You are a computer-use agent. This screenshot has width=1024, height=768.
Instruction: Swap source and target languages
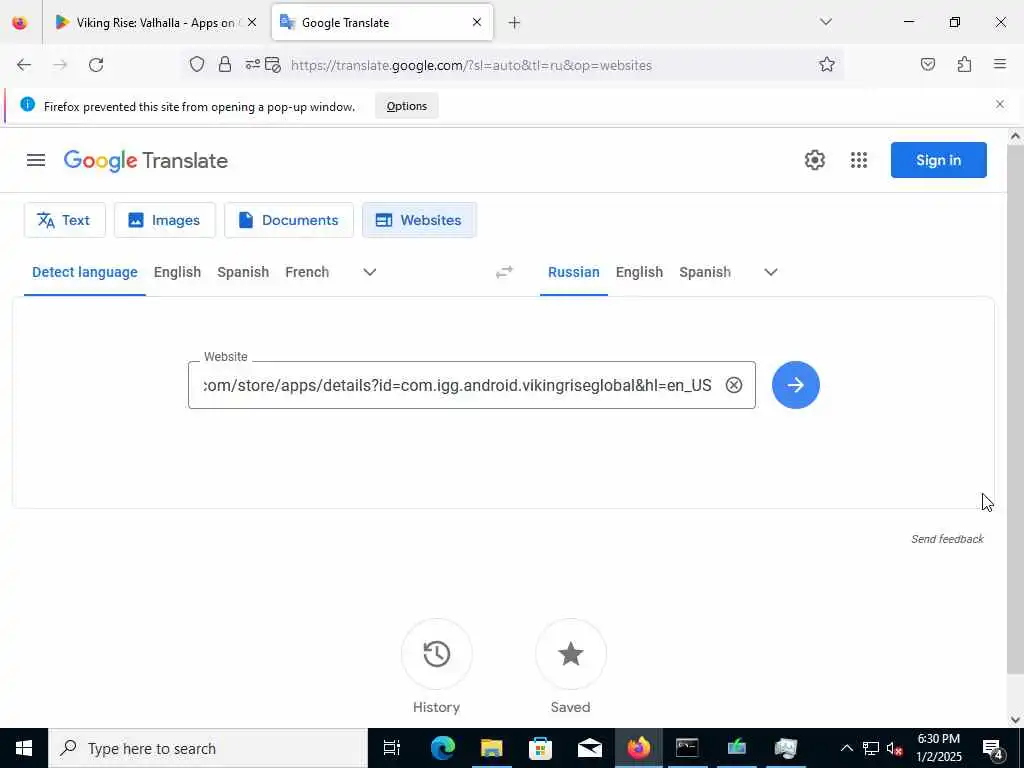click(504, 272)
